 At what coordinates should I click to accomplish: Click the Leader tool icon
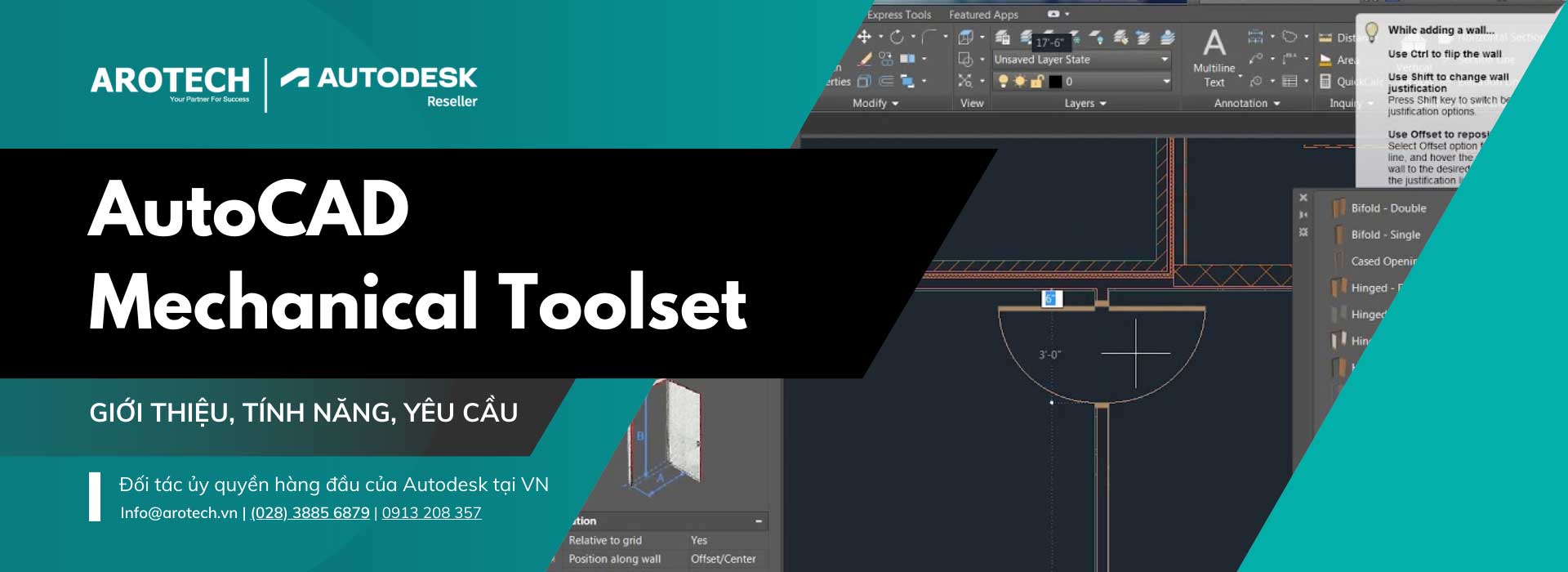[x=1255, y=59]
